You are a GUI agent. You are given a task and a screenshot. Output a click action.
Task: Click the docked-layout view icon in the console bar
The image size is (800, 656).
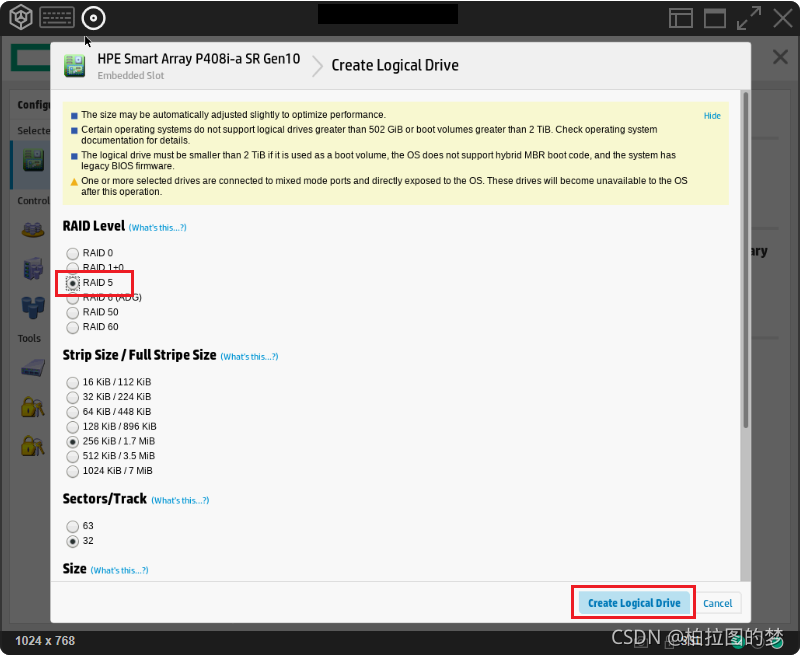tap(681, 18)
